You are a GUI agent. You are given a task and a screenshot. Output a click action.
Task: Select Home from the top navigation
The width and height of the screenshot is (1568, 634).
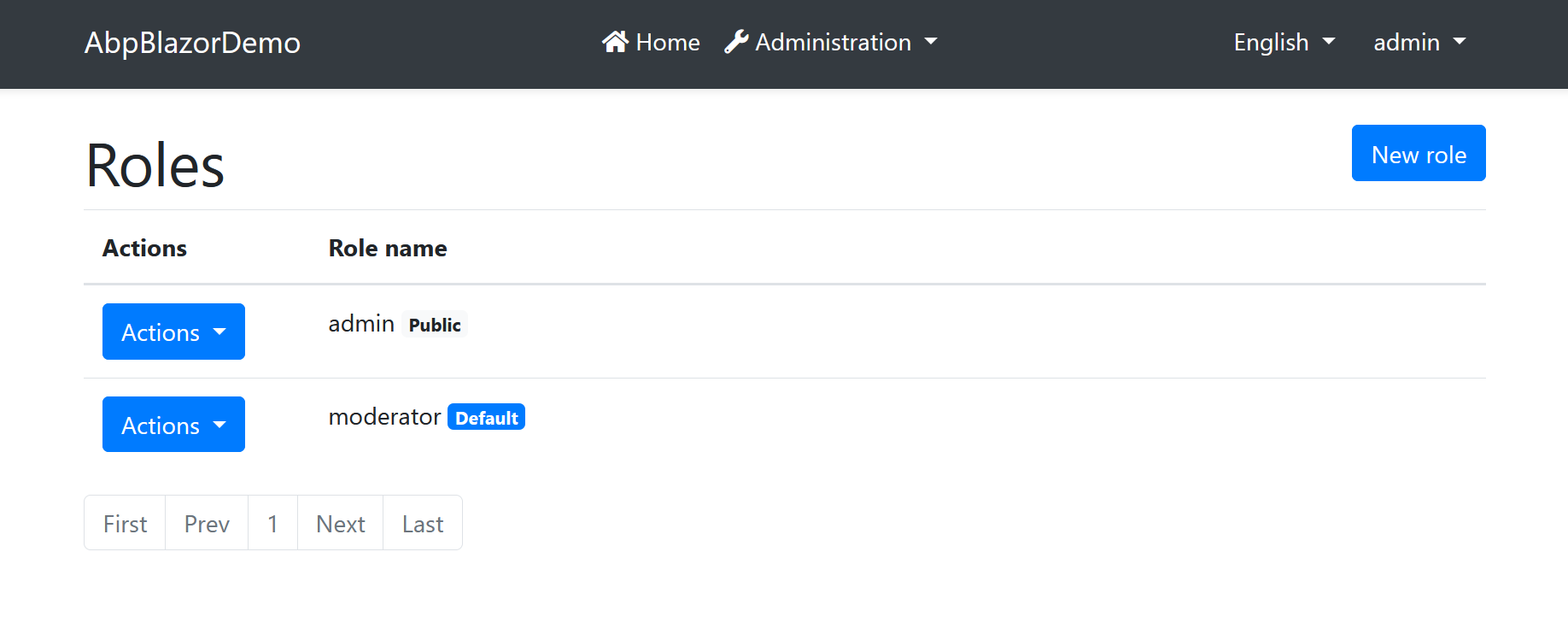667,42
